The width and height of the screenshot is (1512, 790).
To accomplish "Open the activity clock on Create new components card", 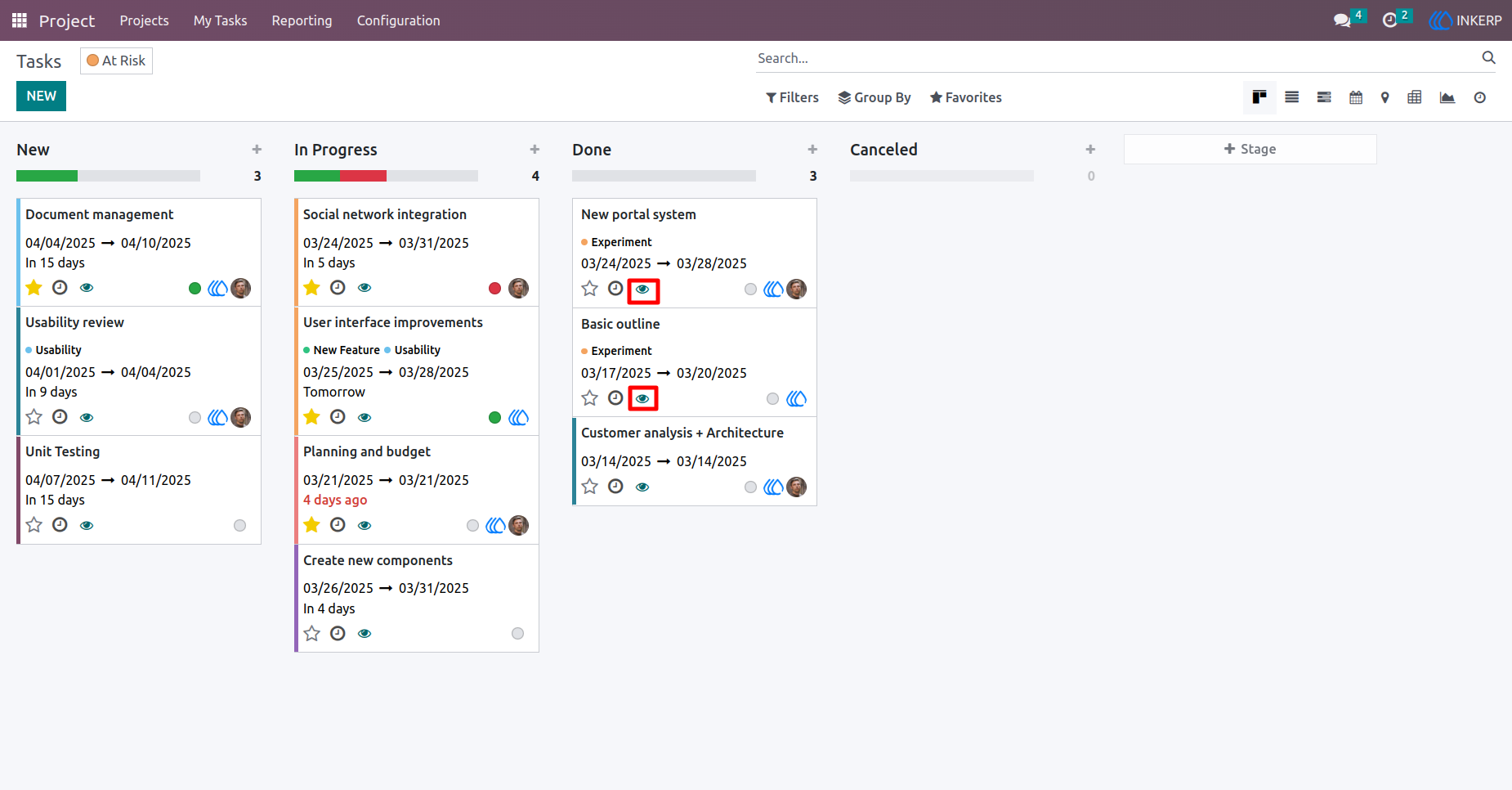I will (x=338, y=633).
